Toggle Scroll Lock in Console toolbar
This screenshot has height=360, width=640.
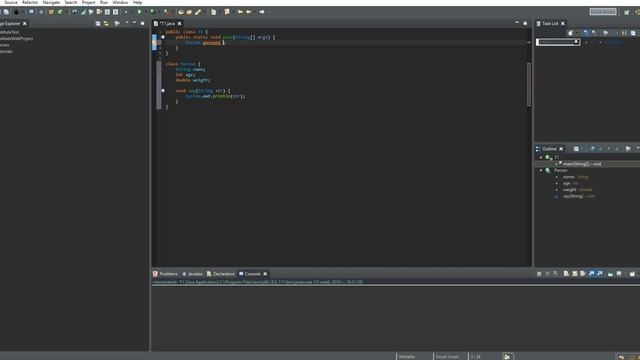[x=575, y=274]
